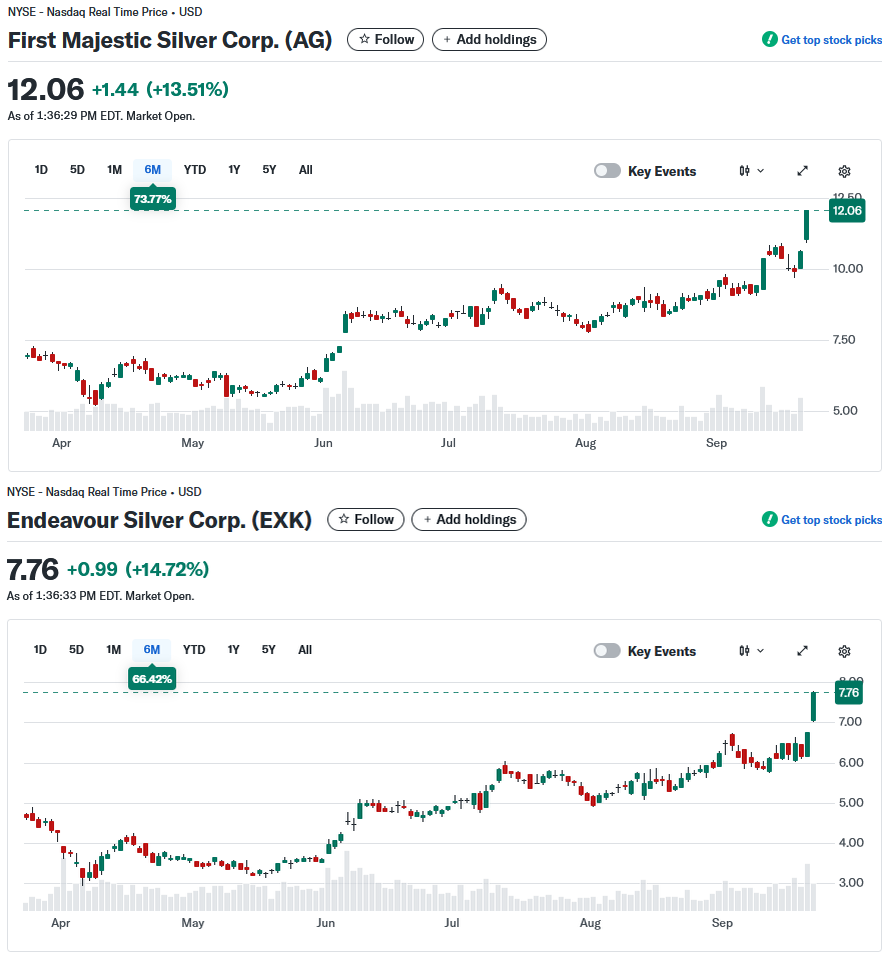Open chart type dropdown arrow on AG chart
The width and height of the screenshot is (890, 960).
pyautogui.click(x=761, y=171)
